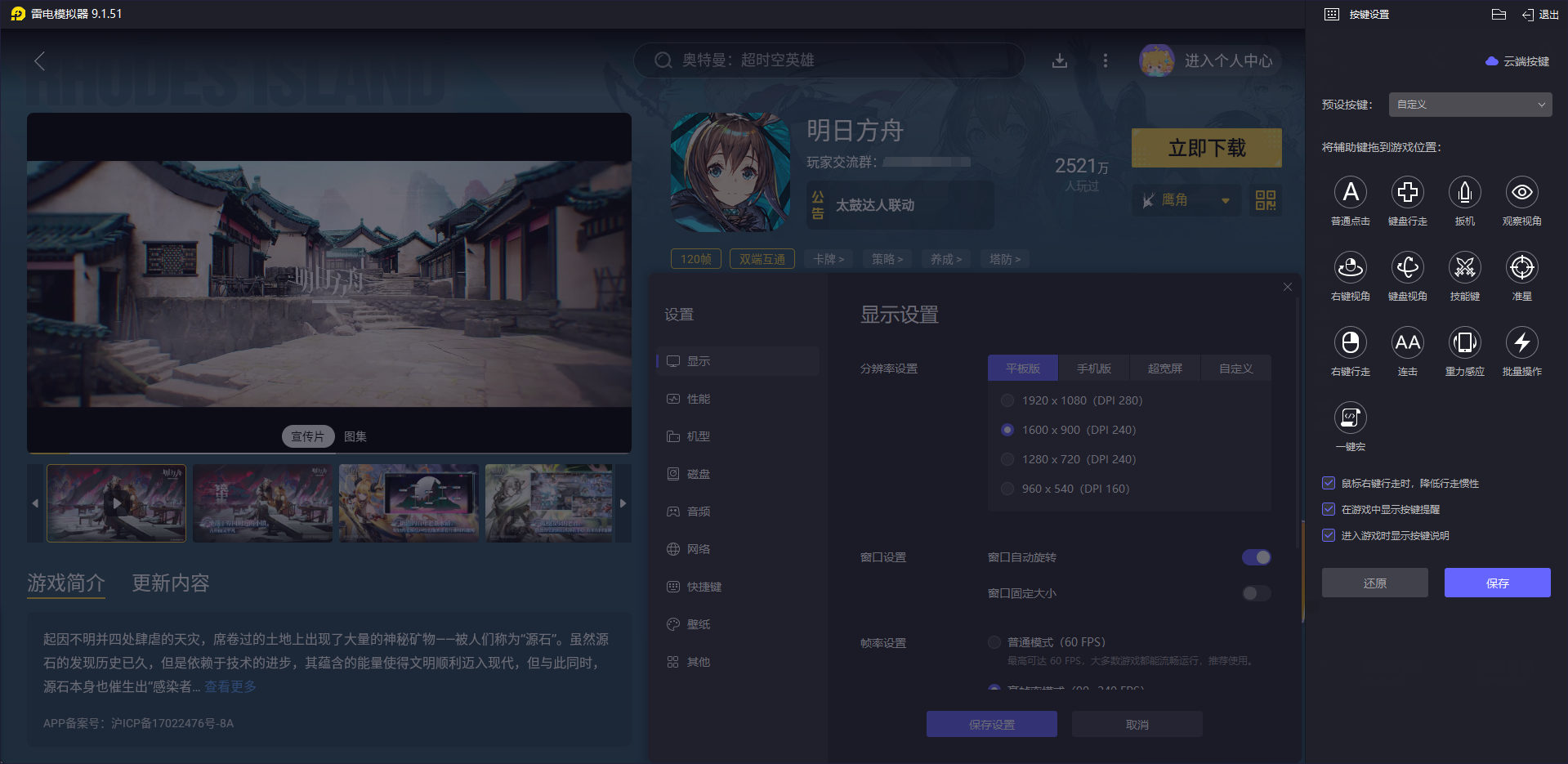The image size is (1568, 764).
Task: Select the 技能键 skill key icon
Action: pyautogui.click(x=1464, y=268)
